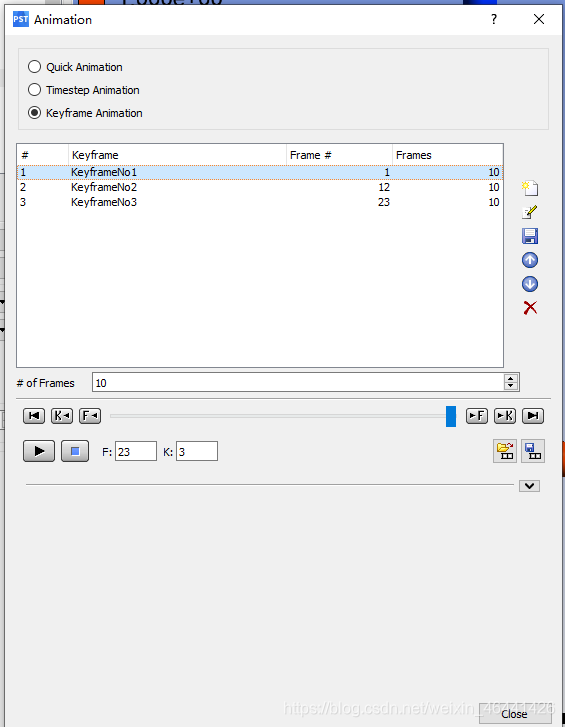Jump to first frame button
The height and width of the screenshot is (727, 565).
coord(34,416)
